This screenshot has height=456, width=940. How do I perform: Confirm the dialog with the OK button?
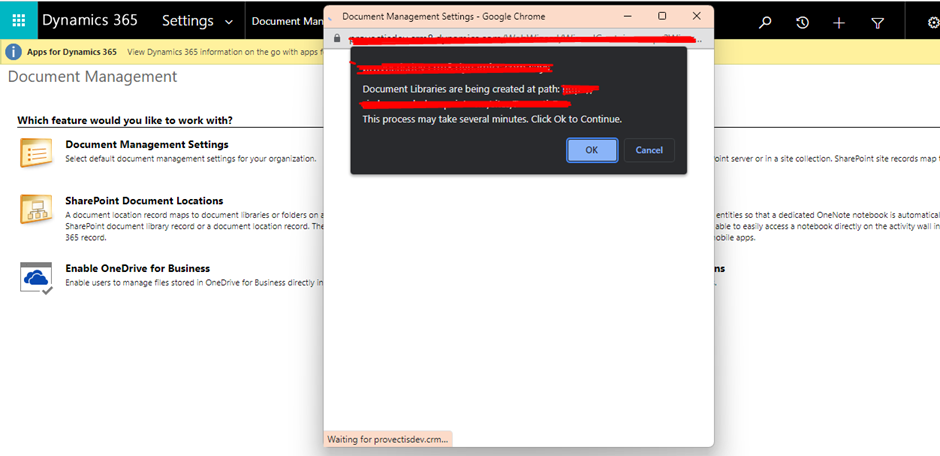pyautogui.click(x=592, y=150)
